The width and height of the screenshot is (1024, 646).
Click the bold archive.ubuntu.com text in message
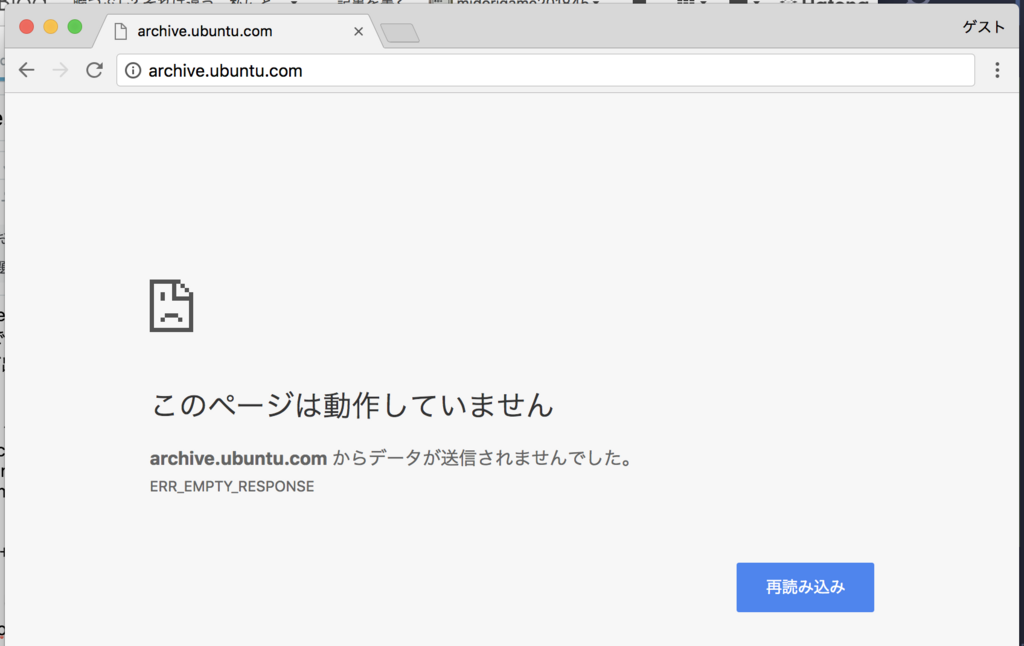pyautogui.click(x=238, y=459)
